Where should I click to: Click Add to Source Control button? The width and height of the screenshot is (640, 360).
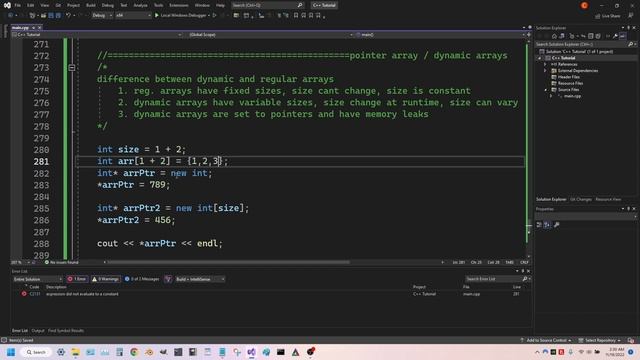(546, 340)
